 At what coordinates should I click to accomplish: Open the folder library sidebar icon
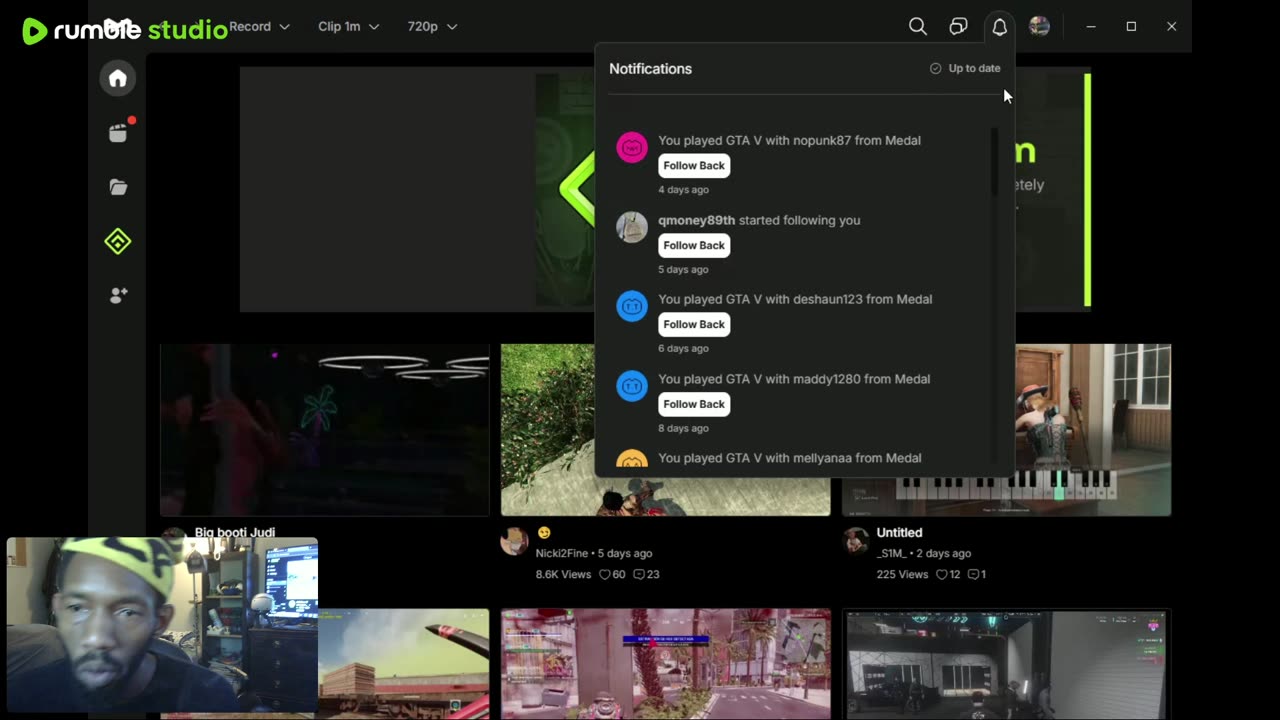point(118,187)
